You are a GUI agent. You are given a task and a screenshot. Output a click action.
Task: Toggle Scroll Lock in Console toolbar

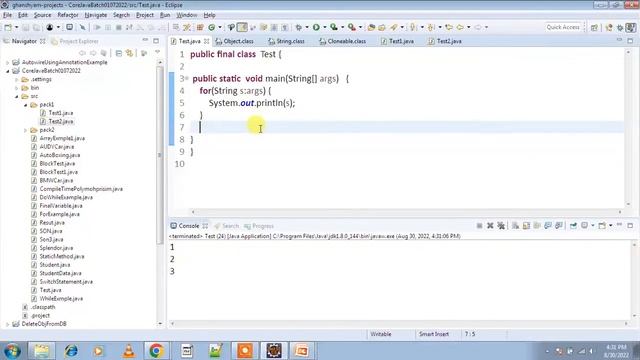[526, 226]
